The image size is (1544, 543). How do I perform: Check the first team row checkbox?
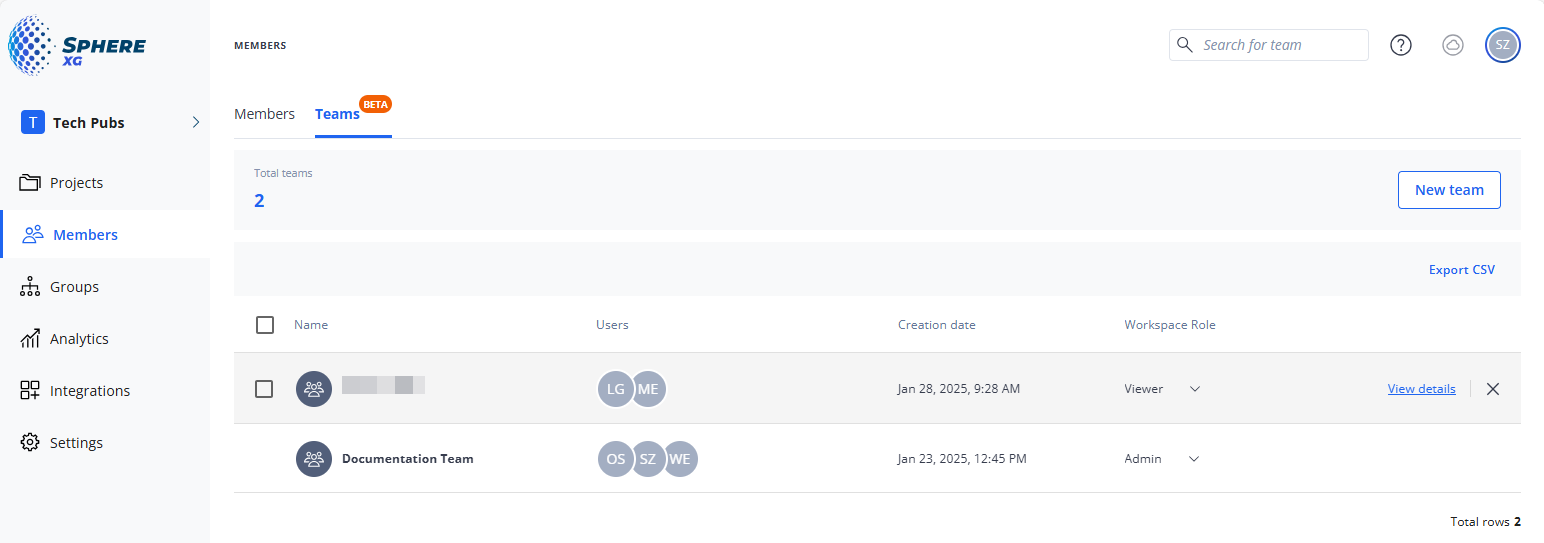[264, 389]
